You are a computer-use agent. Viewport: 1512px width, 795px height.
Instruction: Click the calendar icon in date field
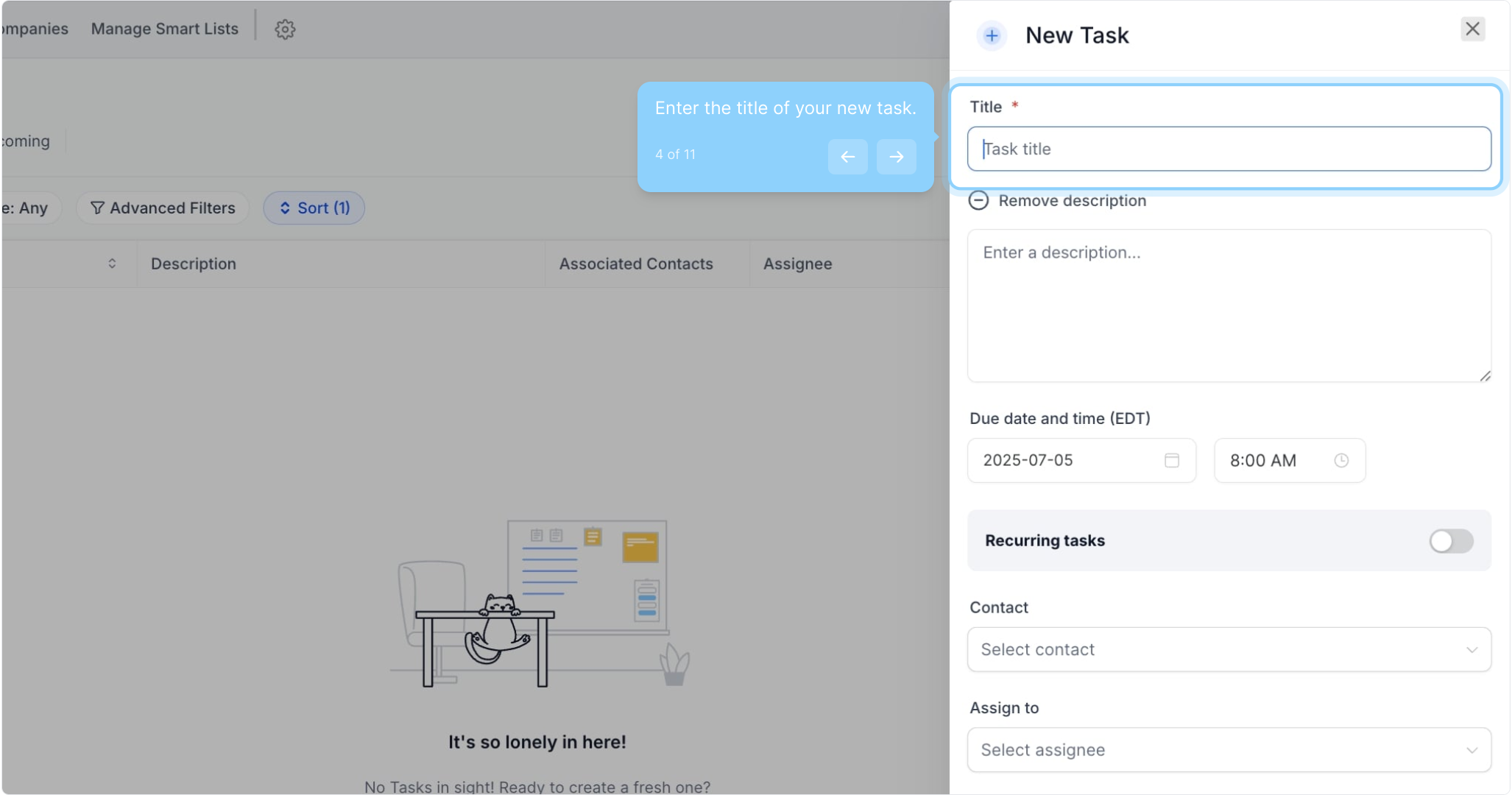[x=1171, y=461]
